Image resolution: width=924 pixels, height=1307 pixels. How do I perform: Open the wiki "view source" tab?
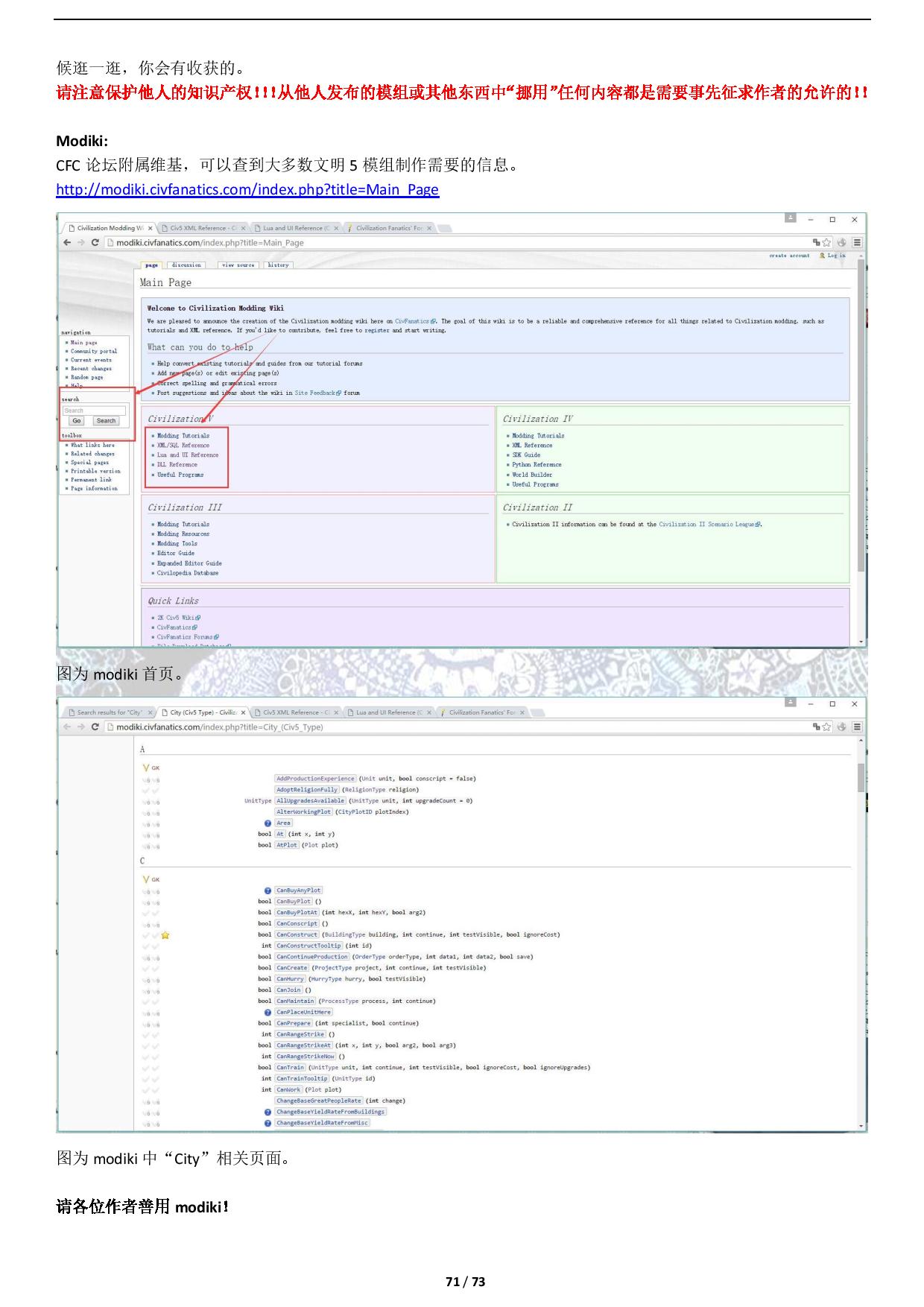click(x=238, y=265)
